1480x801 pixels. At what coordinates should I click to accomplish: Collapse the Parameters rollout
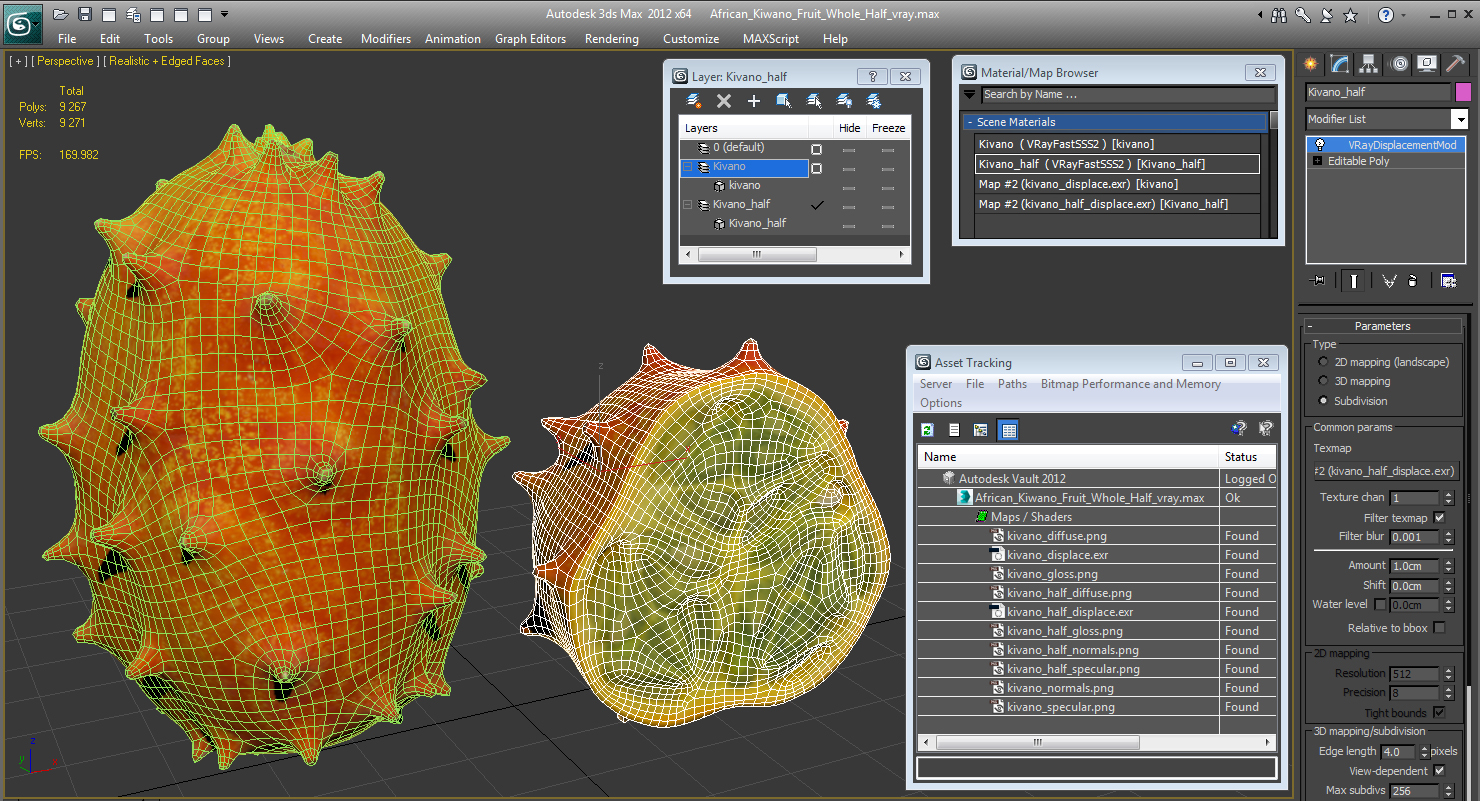[1310, 326]
